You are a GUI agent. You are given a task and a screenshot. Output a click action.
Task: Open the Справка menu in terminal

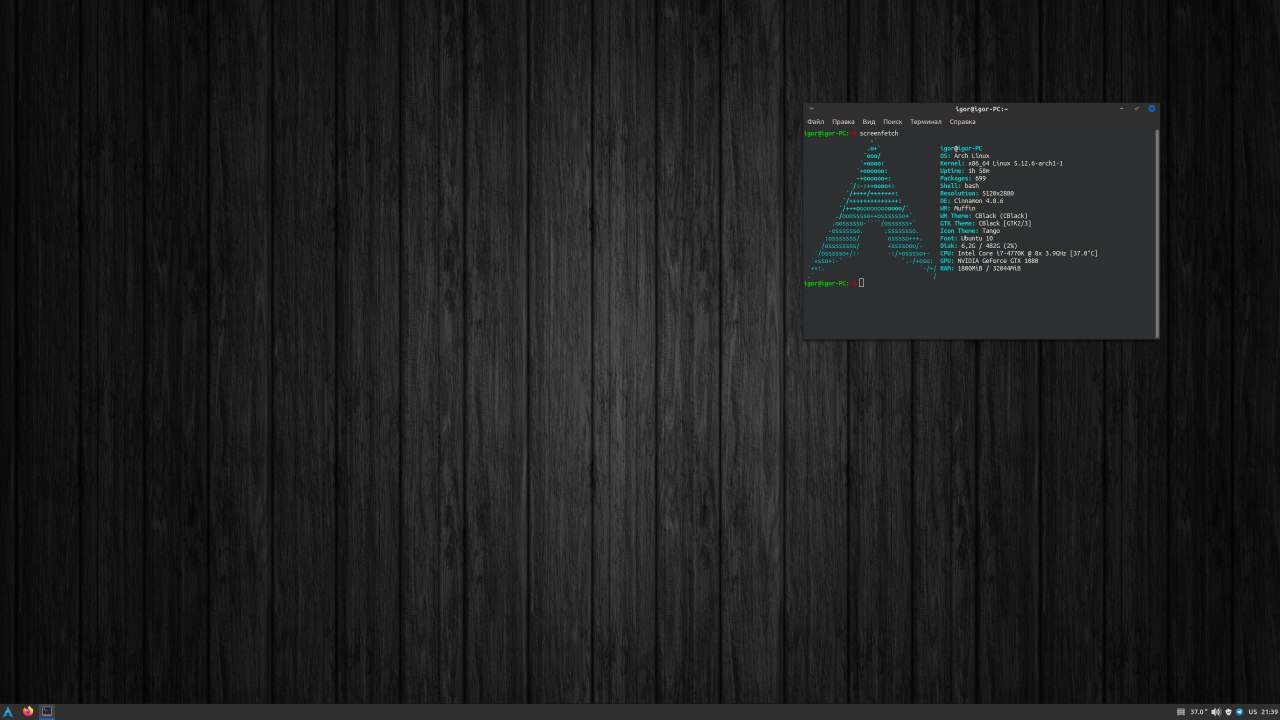963,122
